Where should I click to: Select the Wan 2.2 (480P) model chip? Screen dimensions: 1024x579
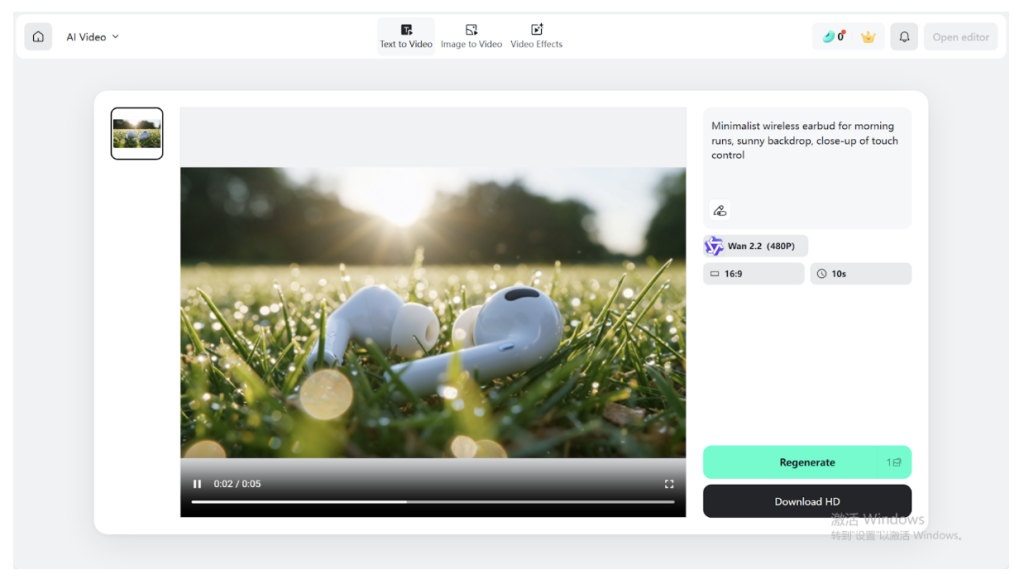tap(756, 245)
